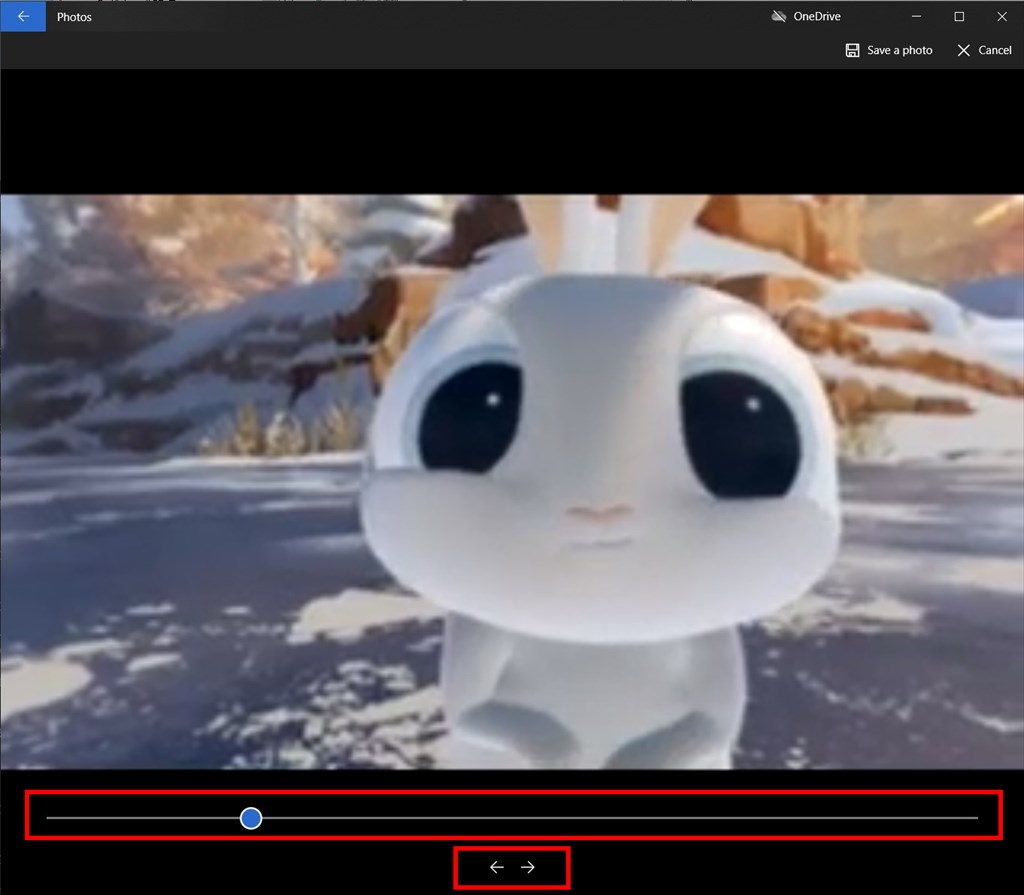Viewport: 1024px width, 895px height.
Task: Click the floppy disk save icon
Action: [852, 50]
